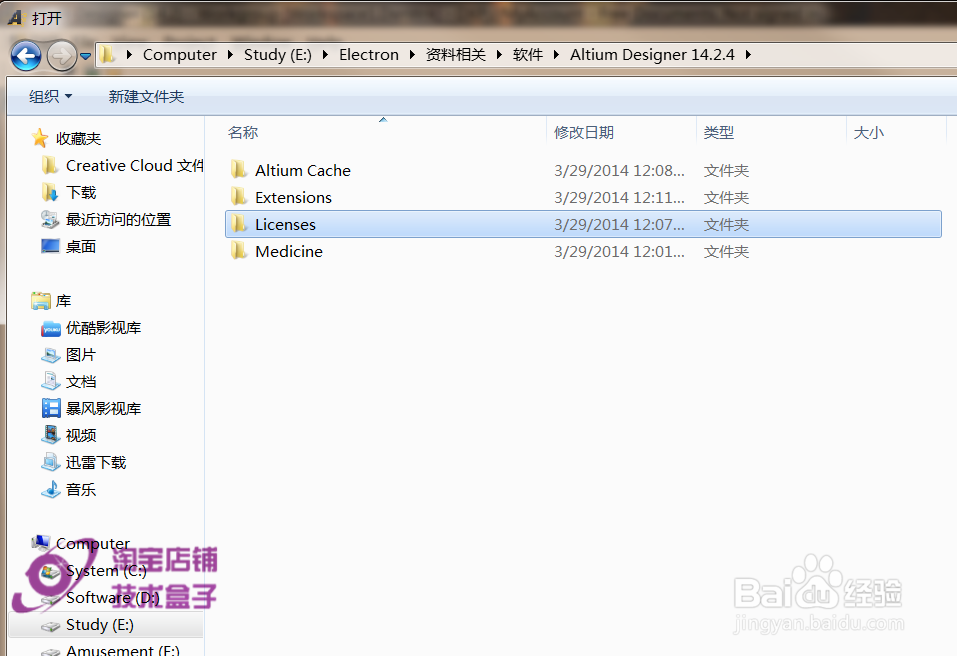Click the Computer icon in navigation pane
Viewport: 957px width, 656px height.
[41, 542]
